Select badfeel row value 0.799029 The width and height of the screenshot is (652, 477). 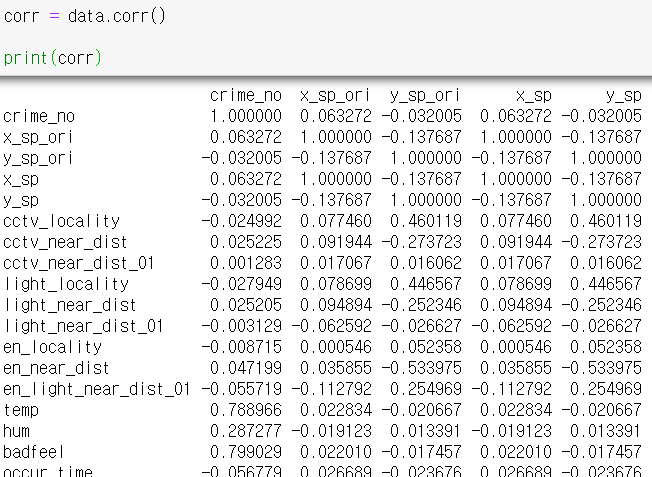pyautogui.click(x=246, y=452)
